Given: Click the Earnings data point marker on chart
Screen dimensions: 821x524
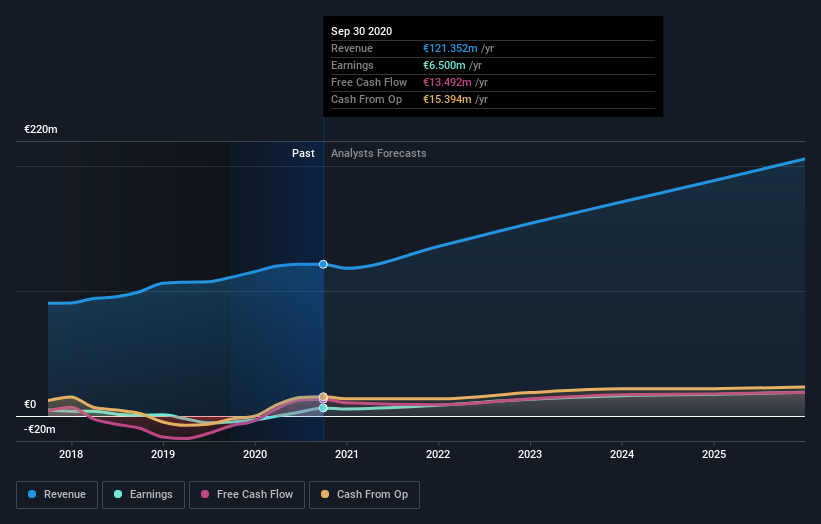Looking at the screenshot, I should [x=323, y=408].
